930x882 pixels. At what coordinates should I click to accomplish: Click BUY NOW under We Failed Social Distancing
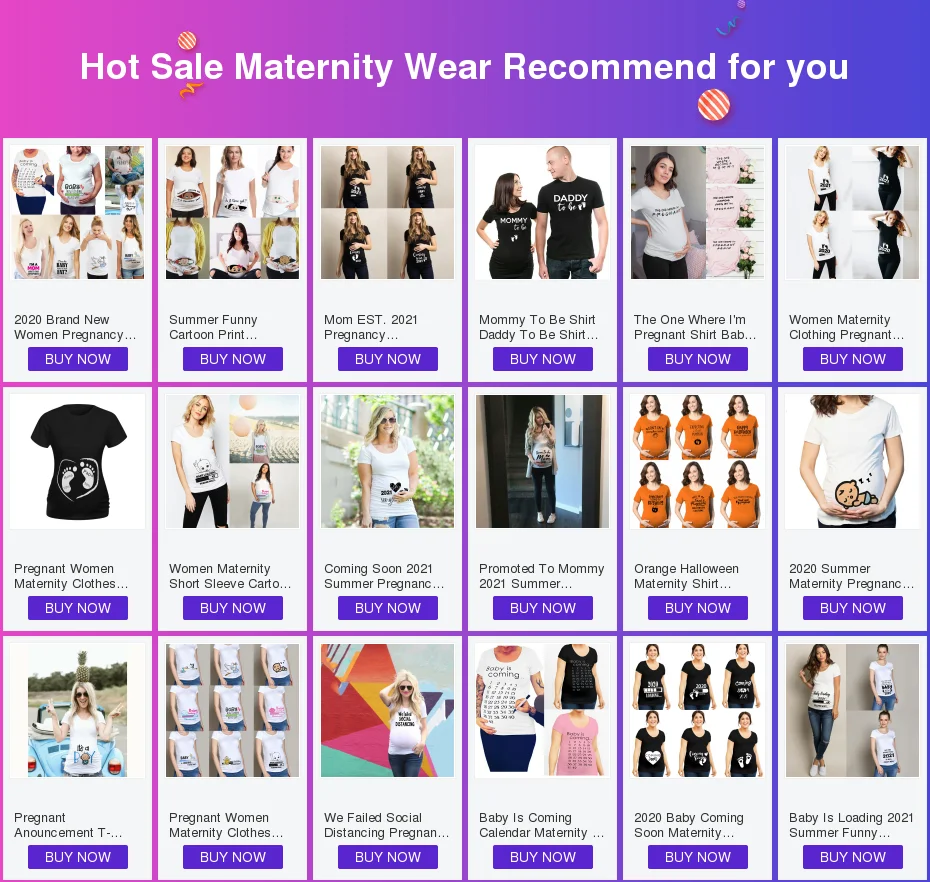tap(387, 857)
